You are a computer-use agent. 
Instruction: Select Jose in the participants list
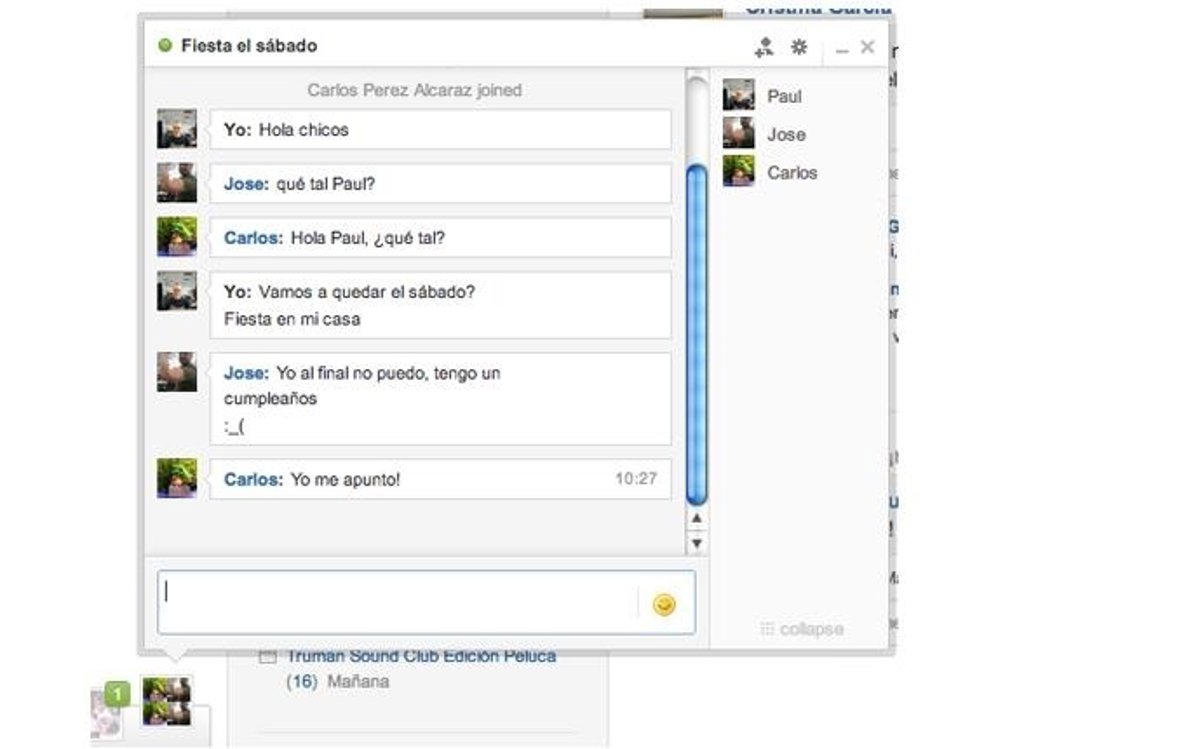[x=786, y=135]
